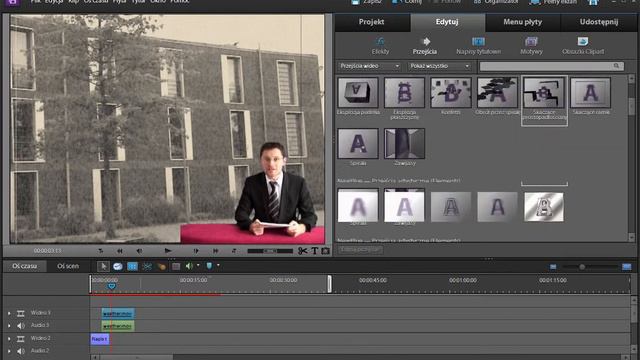Expand the Wideo 2 track

pos(9,339)
